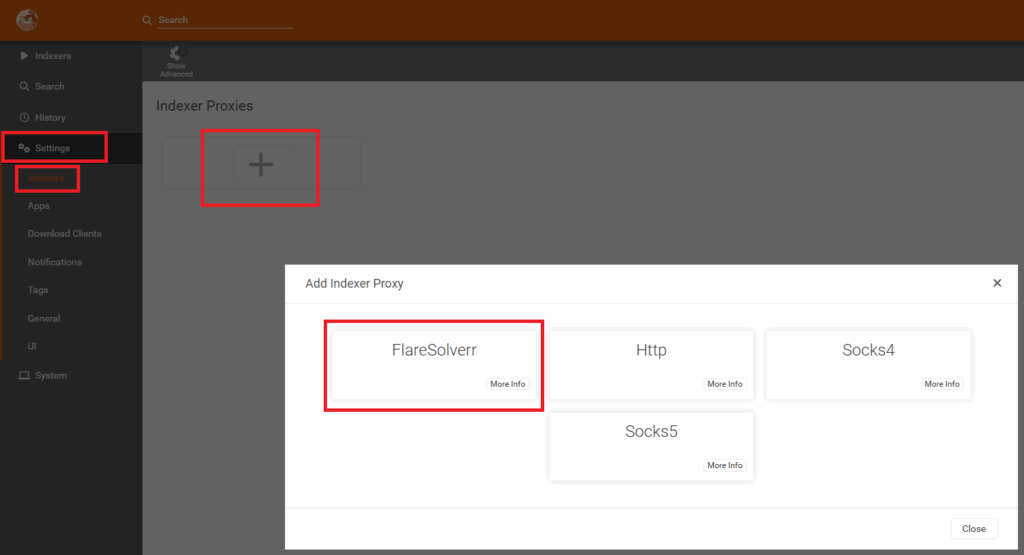Open More Info for Http

pos(725,384)
